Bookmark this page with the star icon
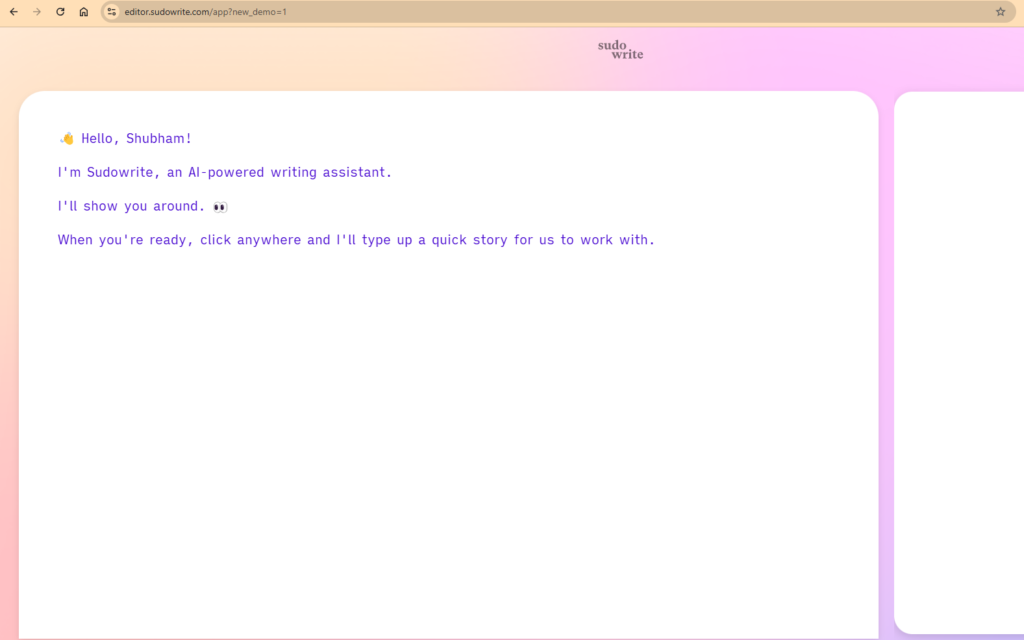The image size is (1024, 640). [1000, 12]
